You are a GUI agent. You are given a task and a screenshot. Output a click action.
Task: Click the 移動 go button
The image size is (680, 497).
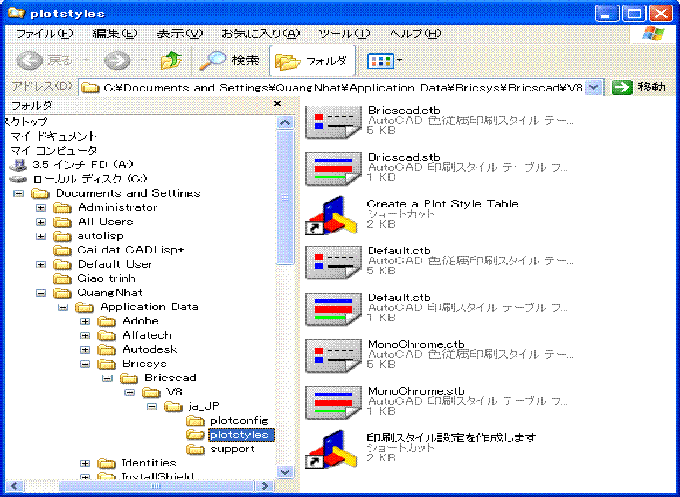click(639, 87)
